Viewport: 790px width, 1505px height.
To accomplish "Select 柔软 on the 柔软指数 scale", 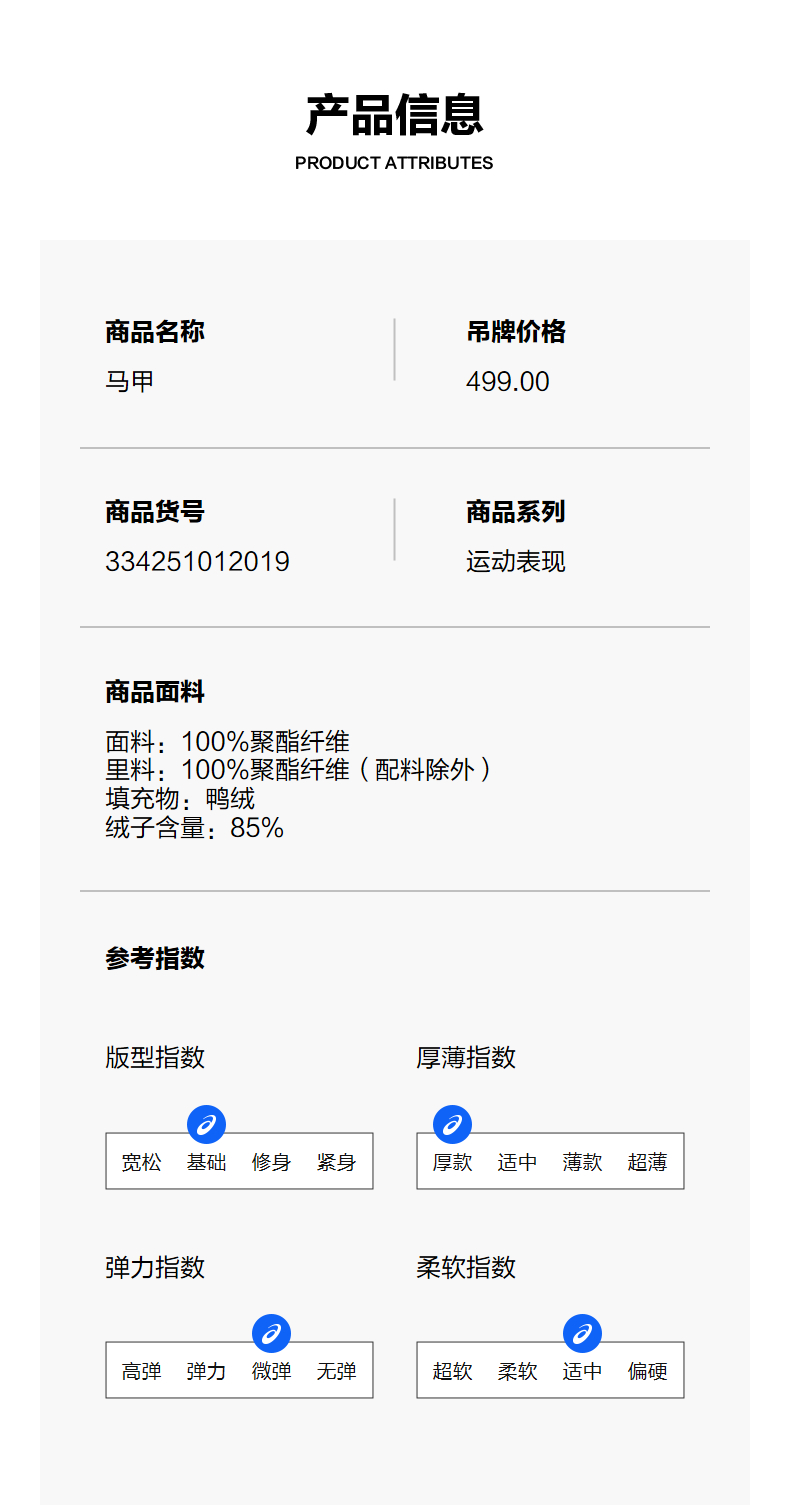I will (517, 1372).
